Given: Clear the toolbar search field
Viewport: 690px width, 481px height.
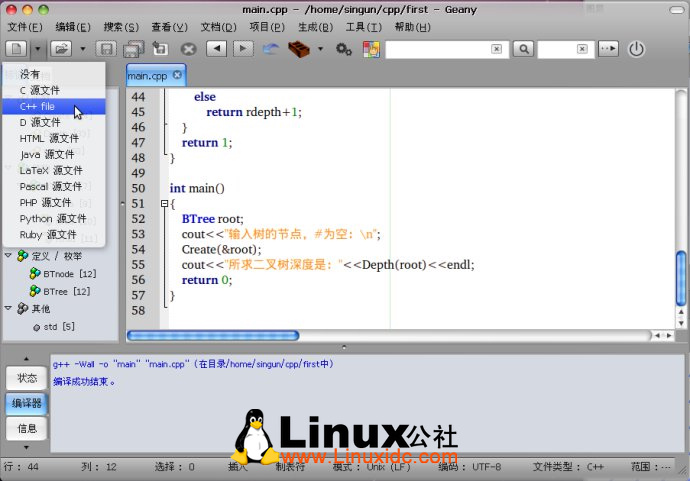Looking at the screenshot, I should click(x=496, y=49).
